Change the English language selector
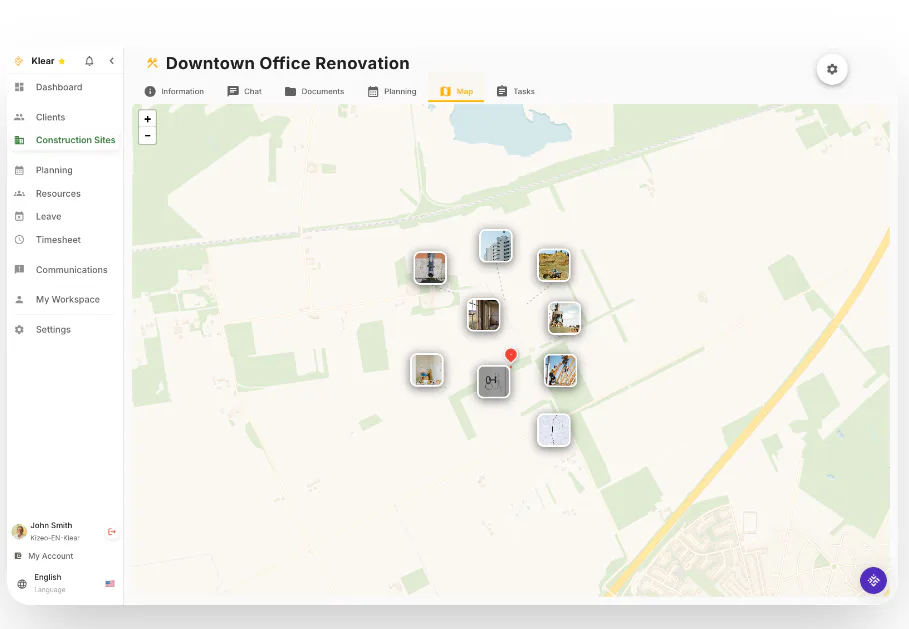Viewport: 909px width, 629px height. [64, 583]
